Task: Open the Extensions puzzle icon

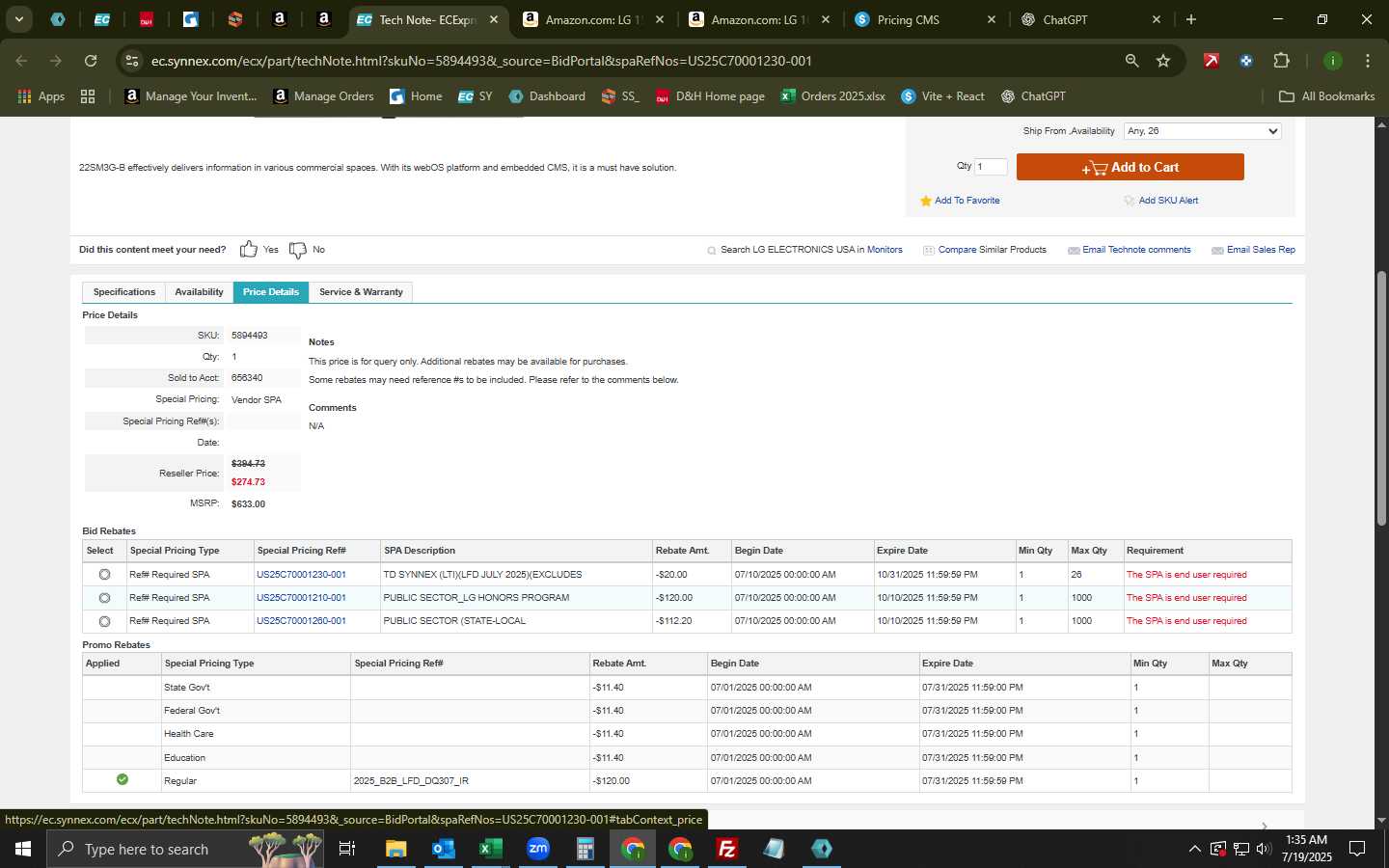Action: click(1281, 61)
